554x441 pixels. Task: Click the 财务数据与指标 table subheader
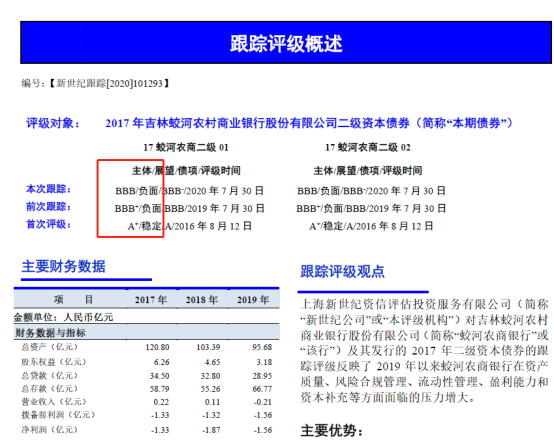(50, 333)
